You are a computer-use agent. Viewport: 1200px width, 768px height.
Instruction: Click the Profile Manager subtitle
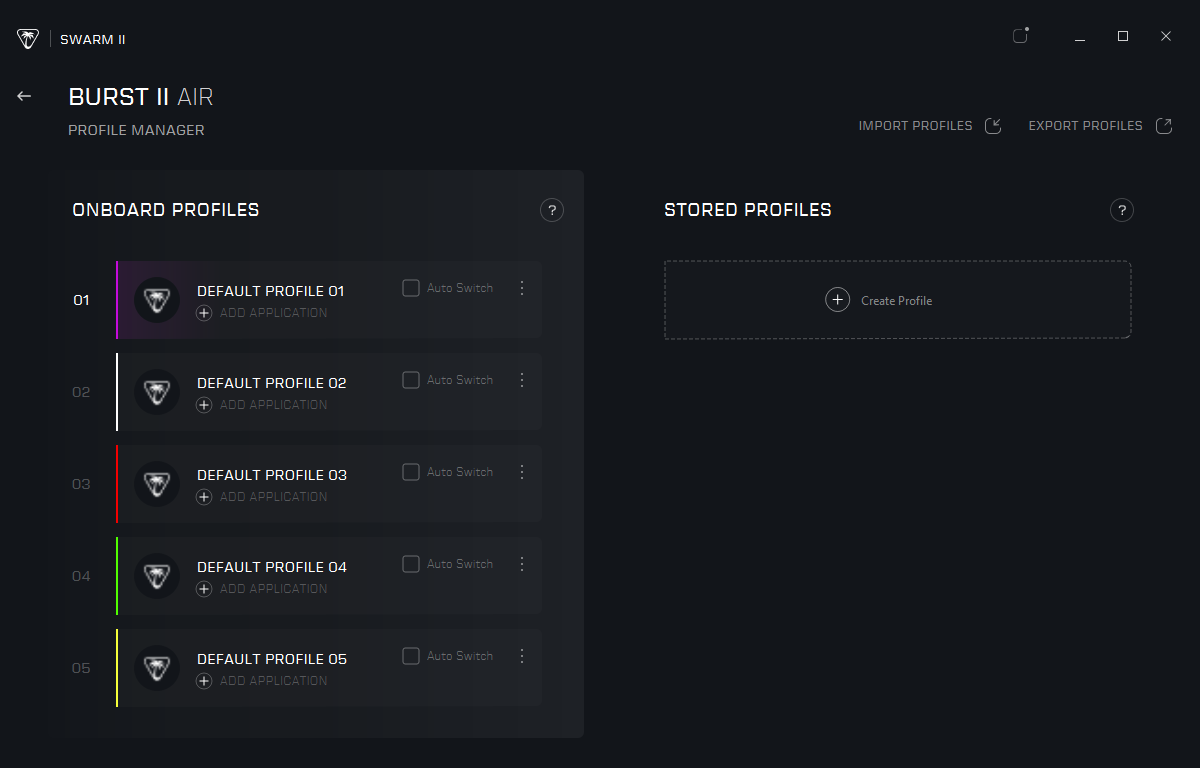pyautogui.click(x=136, y=130)
